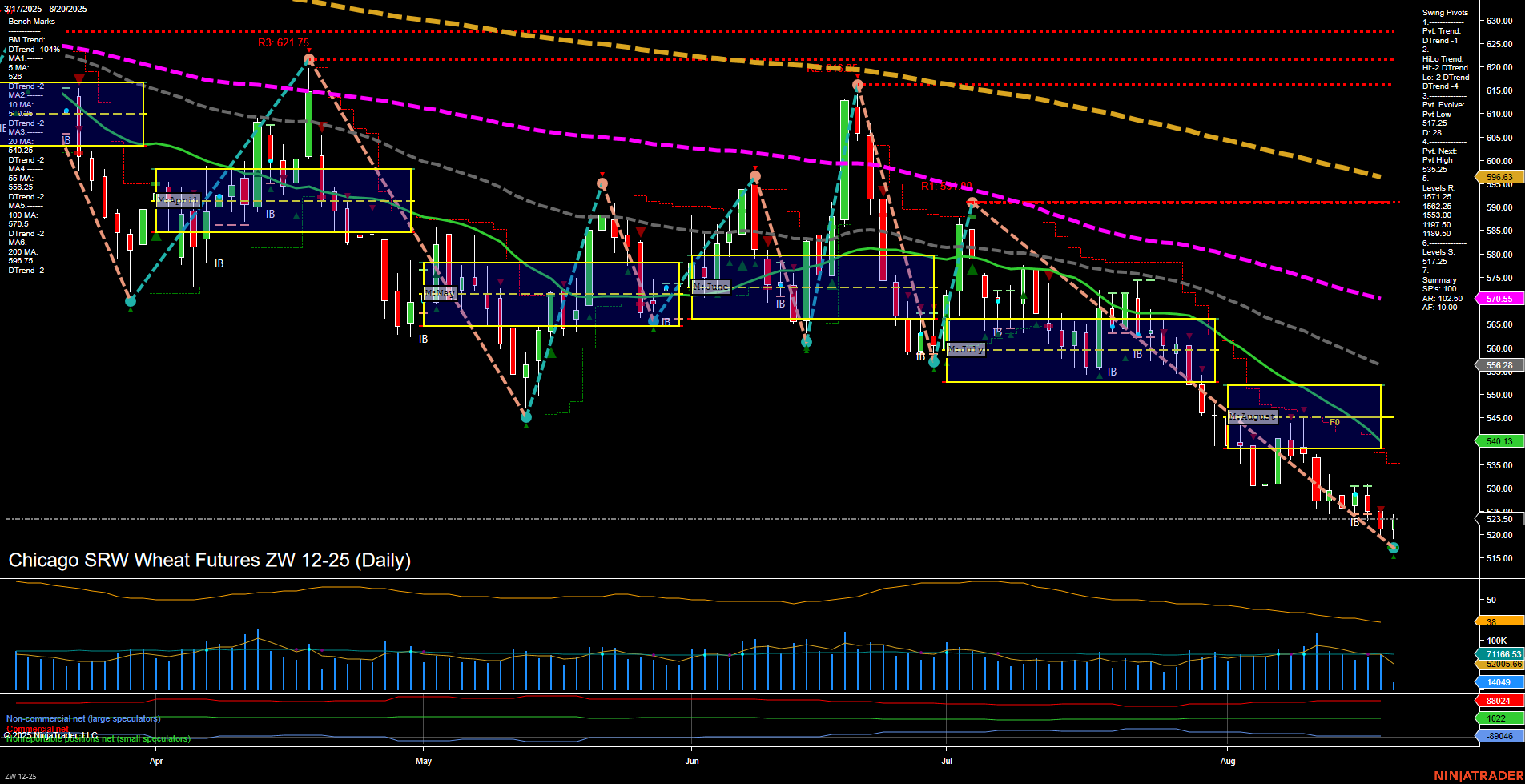Click the teal pivot circle below the May low
The image size is (1525, 784).
coord(527,417)
